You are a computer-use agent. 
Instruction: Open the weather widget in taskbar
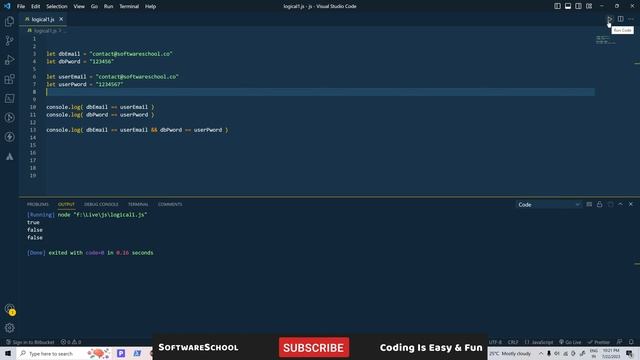pos(510,353)
